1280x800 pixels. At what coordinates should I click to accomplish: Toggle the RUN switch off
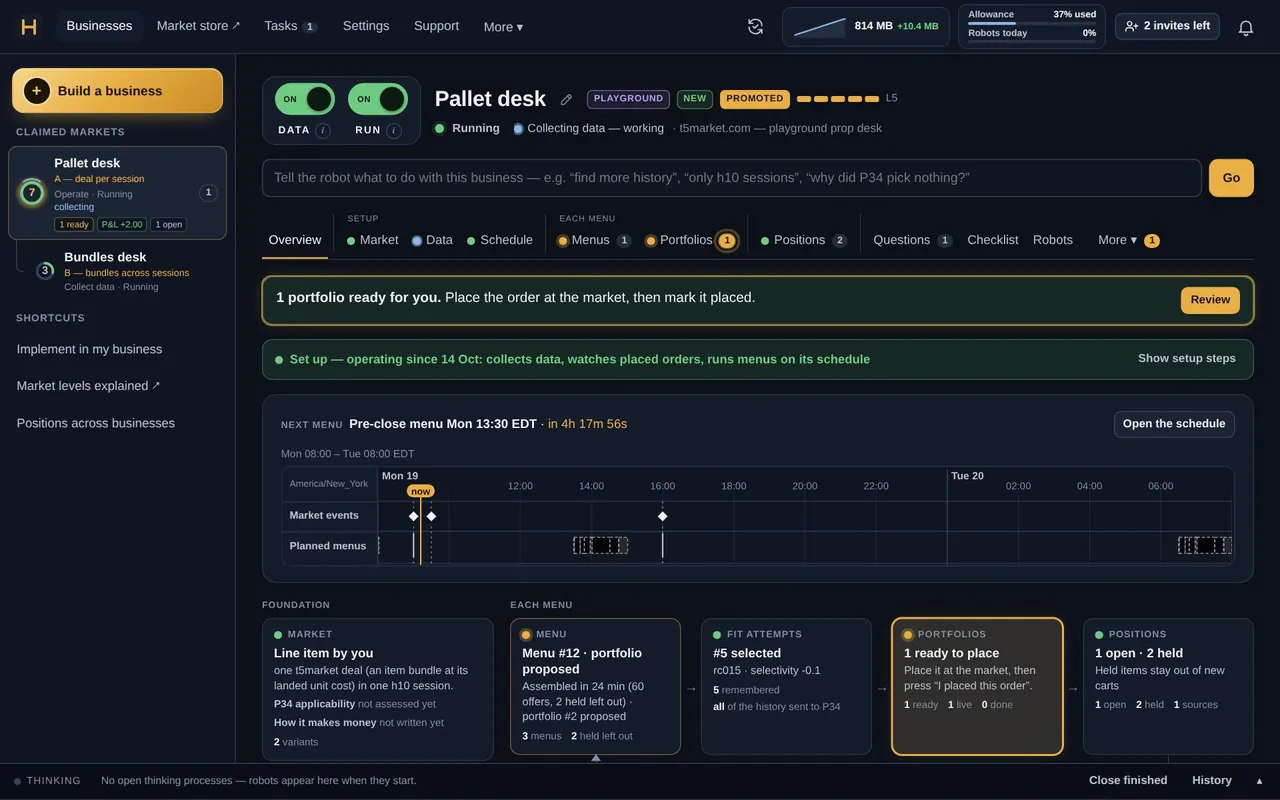point(378,99)
